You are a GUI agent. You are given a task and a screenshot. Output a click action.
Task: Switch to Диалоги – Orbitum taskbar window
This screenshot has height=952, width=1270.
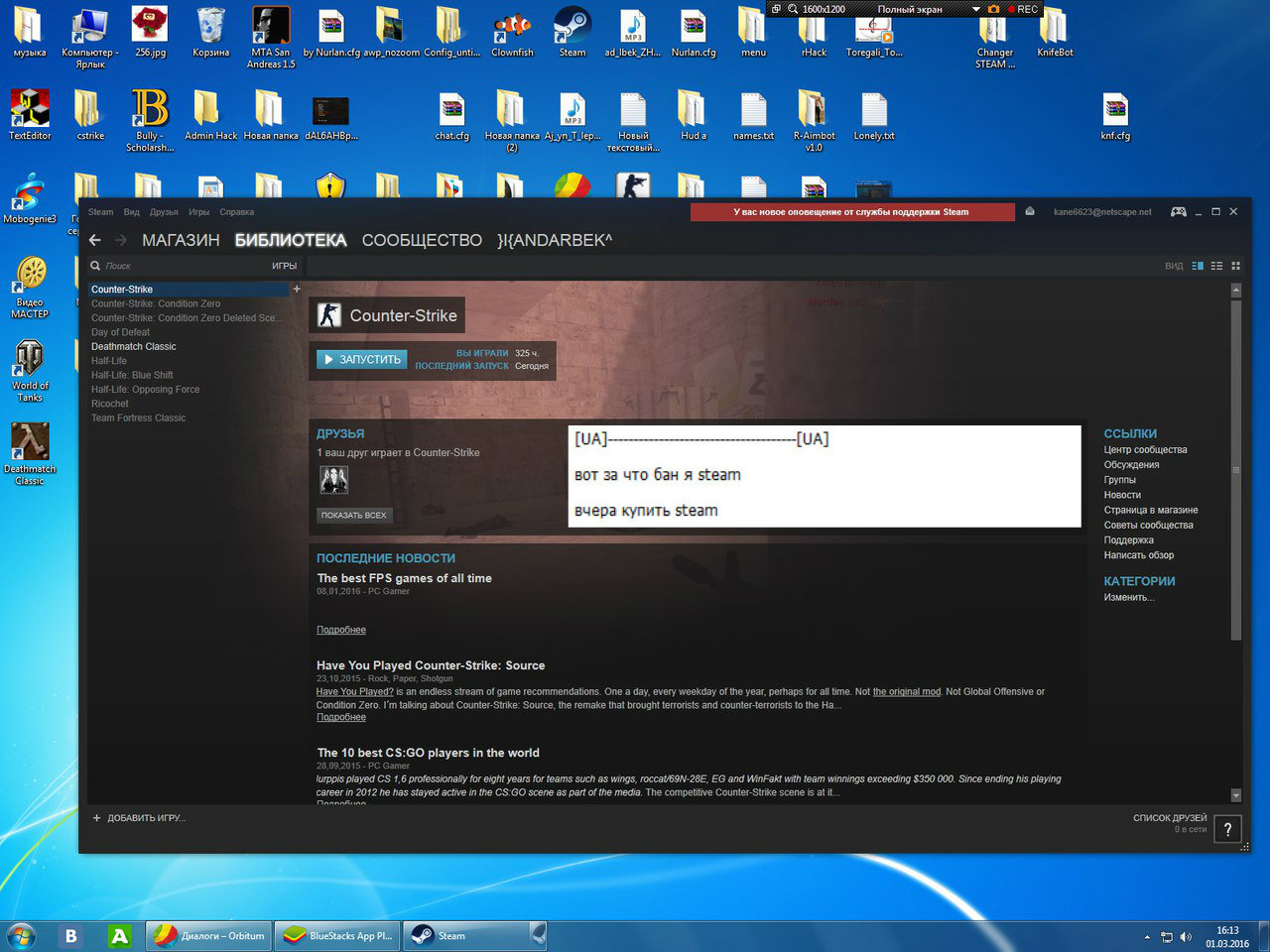point(209,935)
